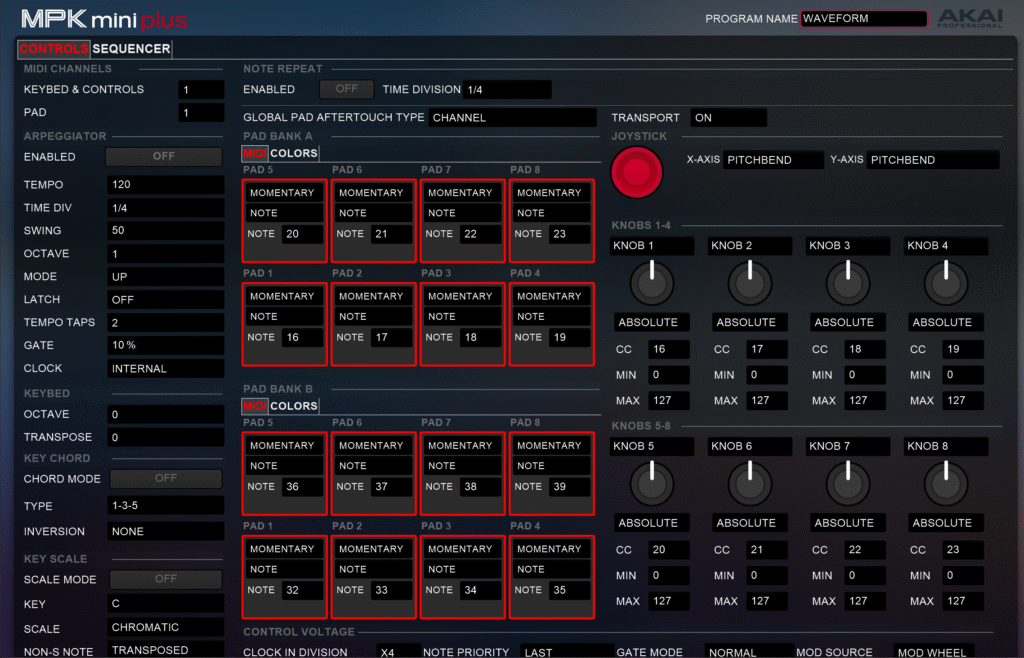
Task: Select Pad Bank B MIDI tab
Action: pyautogui.click(x=255, y=406)
